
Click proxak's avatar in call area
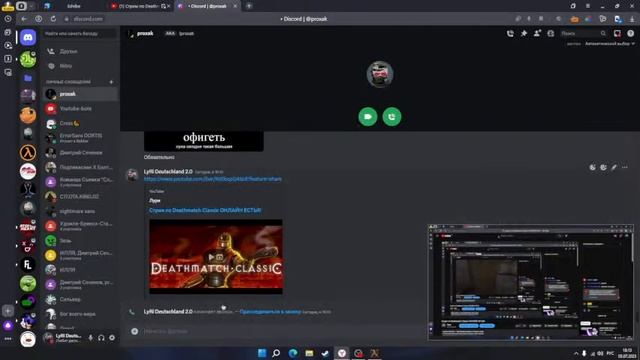pos(380,74)
